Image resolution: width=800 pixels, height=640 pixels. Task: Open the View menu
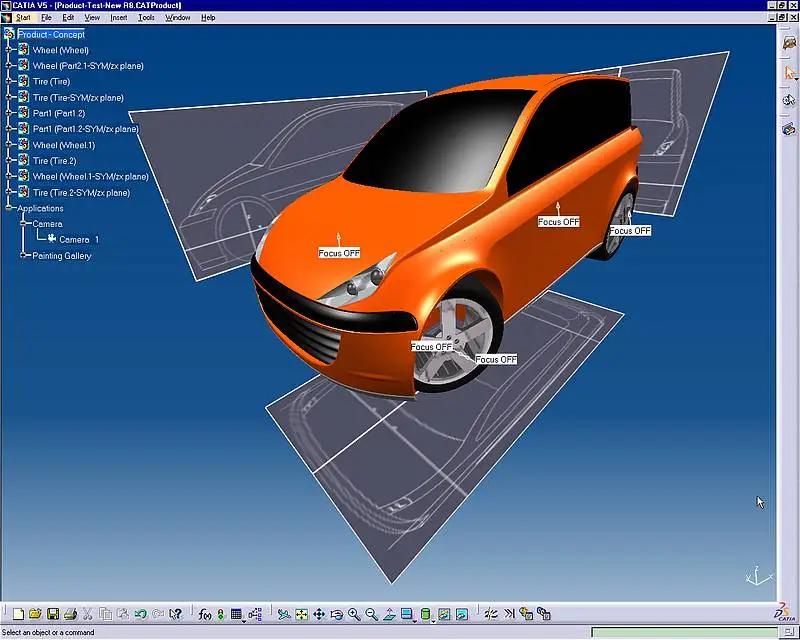pyautogui.click(x=92, y=17)
